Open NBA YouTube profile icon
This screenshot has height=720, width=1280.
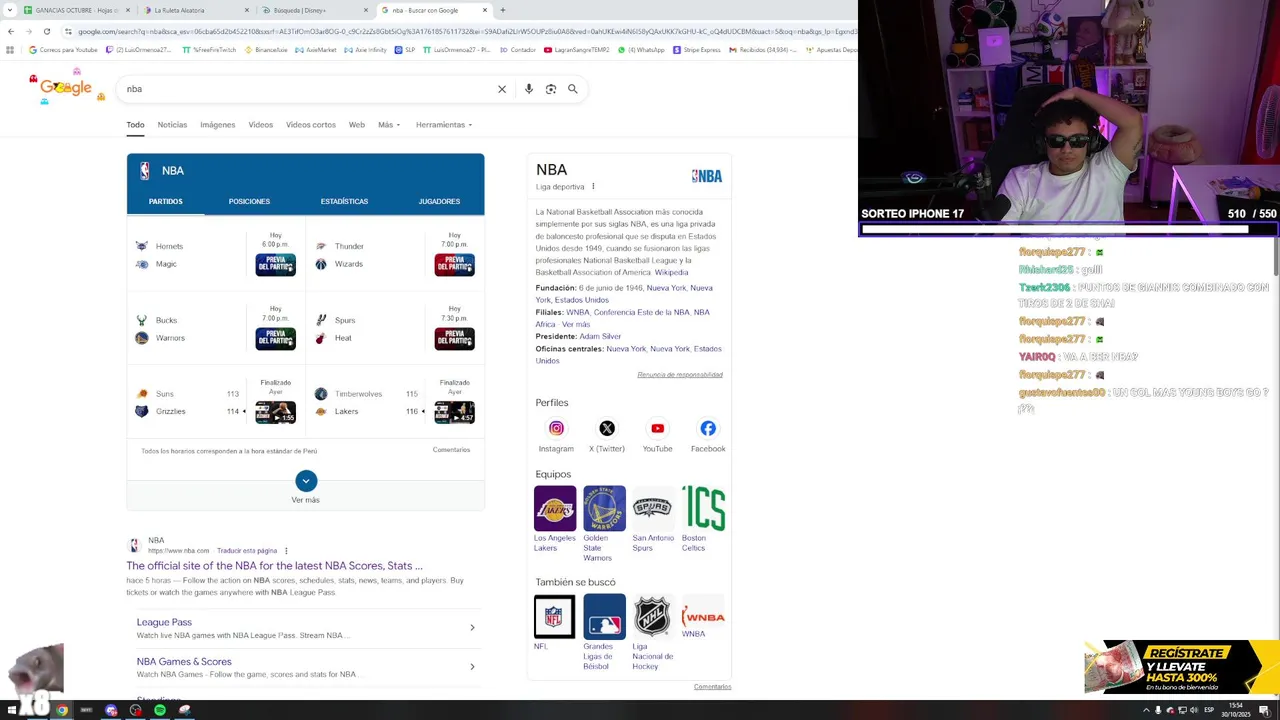click(657, 428)
